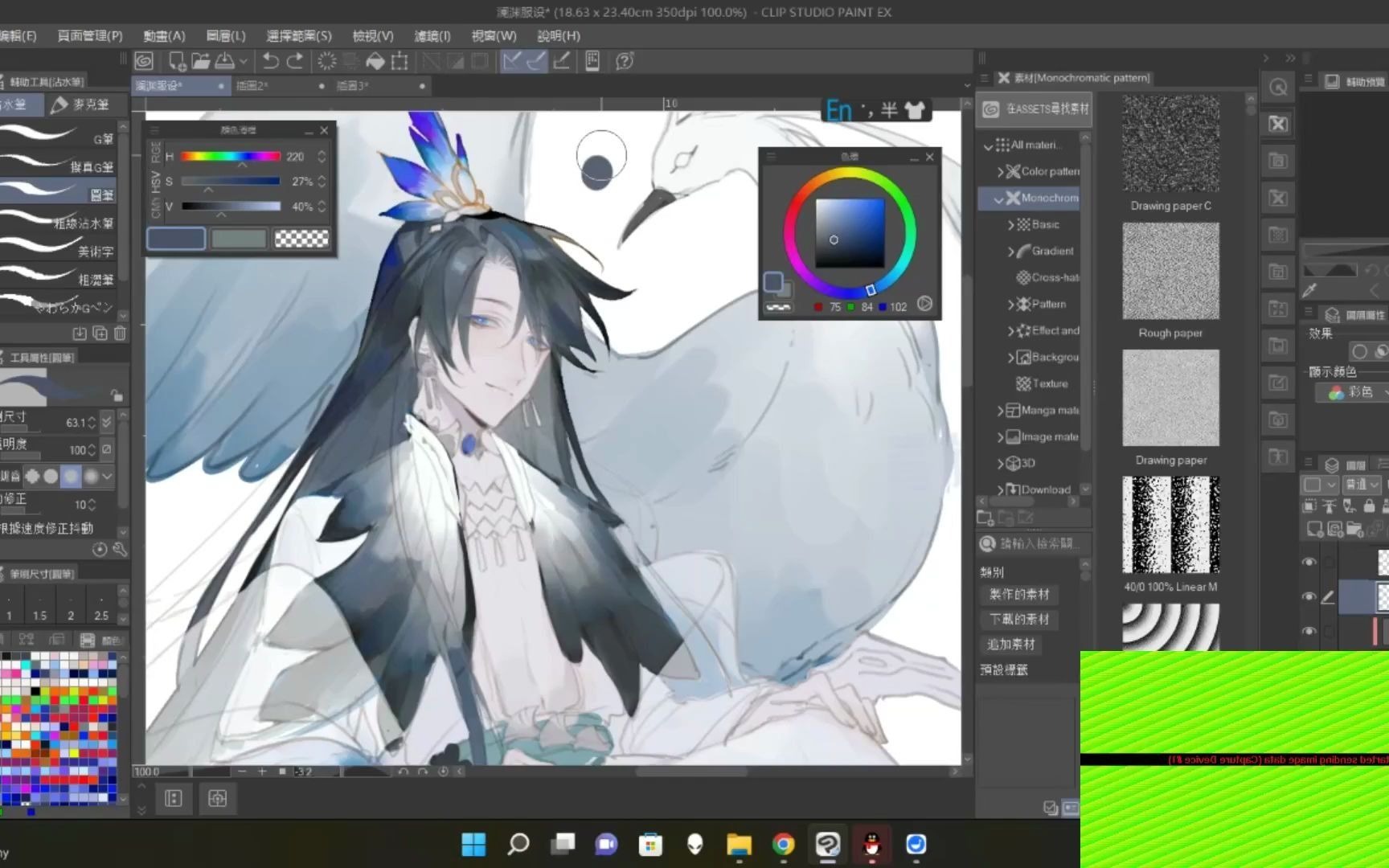This screenshot has height=868, width=1389.
Task: Filter by 下載的素材 tag
Action: click(x=1019, y=619)
